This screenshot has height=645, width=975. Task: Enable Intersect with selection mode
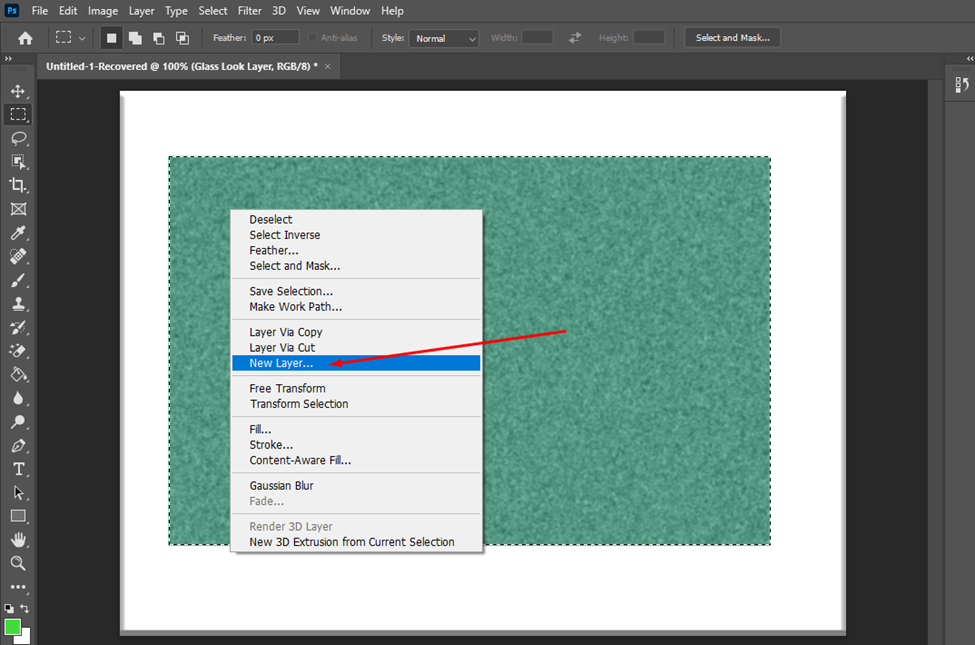[x=182, y=38]
